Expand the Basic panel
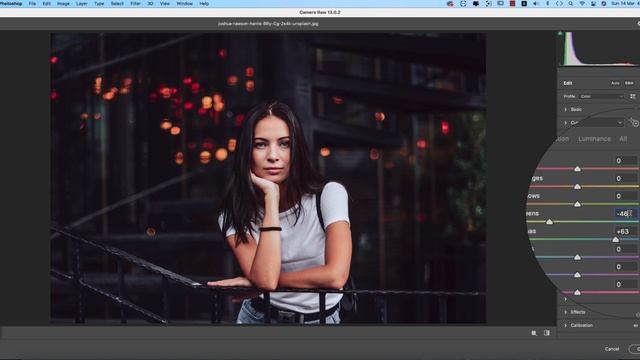The height and width of the screenshot is (360, 640). [x=565, y=109]
